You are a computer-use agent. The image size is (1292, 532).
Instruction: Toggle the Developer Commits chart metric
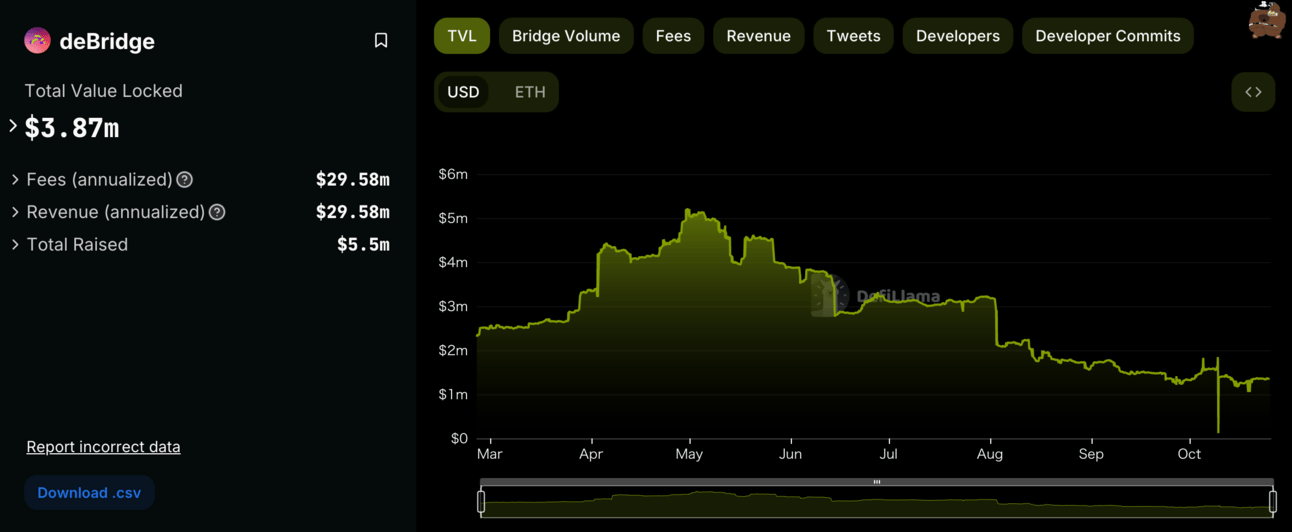coord(1108,36)
